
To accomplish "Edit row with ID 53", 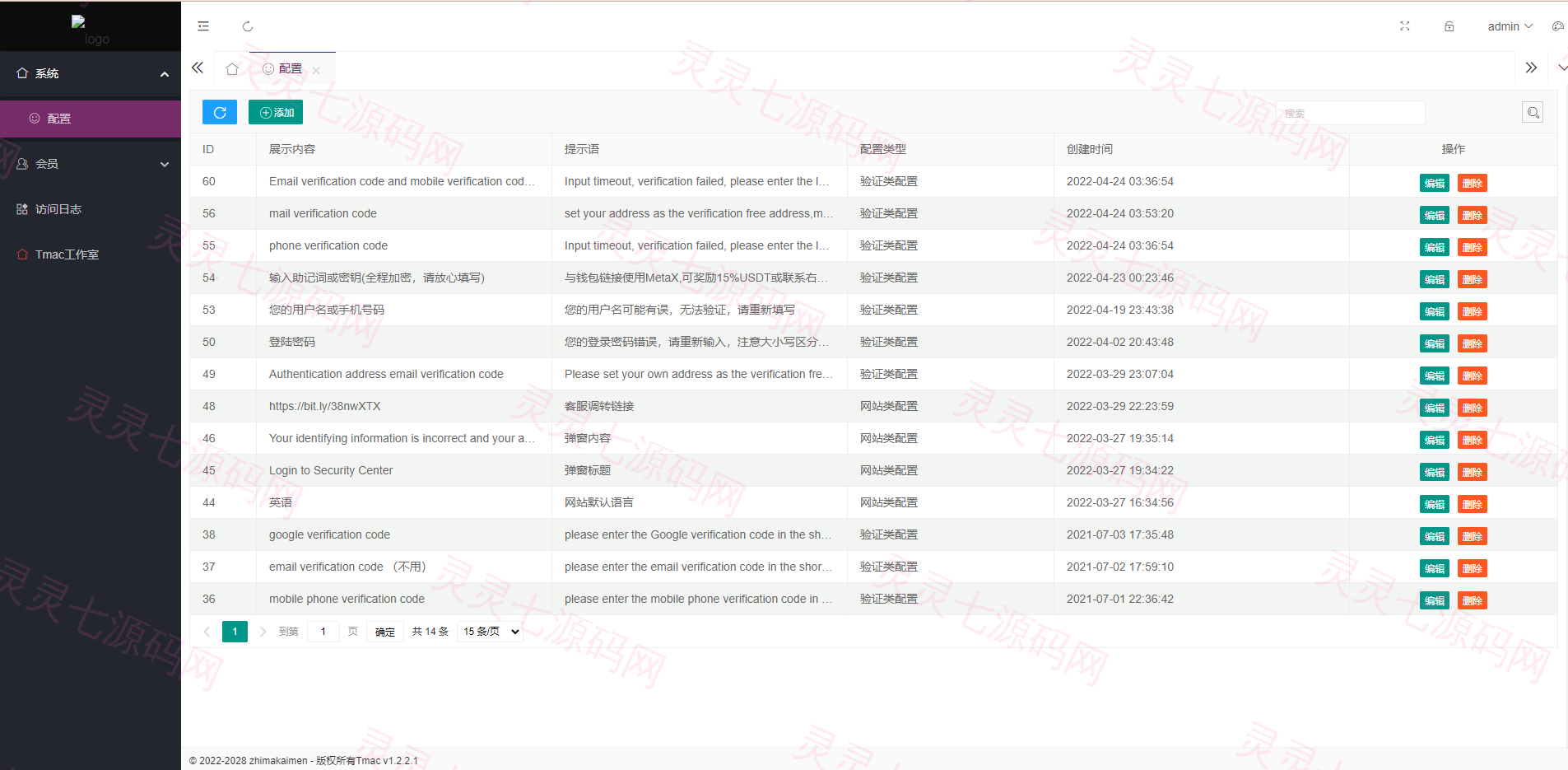I will tap(1435, 311).
